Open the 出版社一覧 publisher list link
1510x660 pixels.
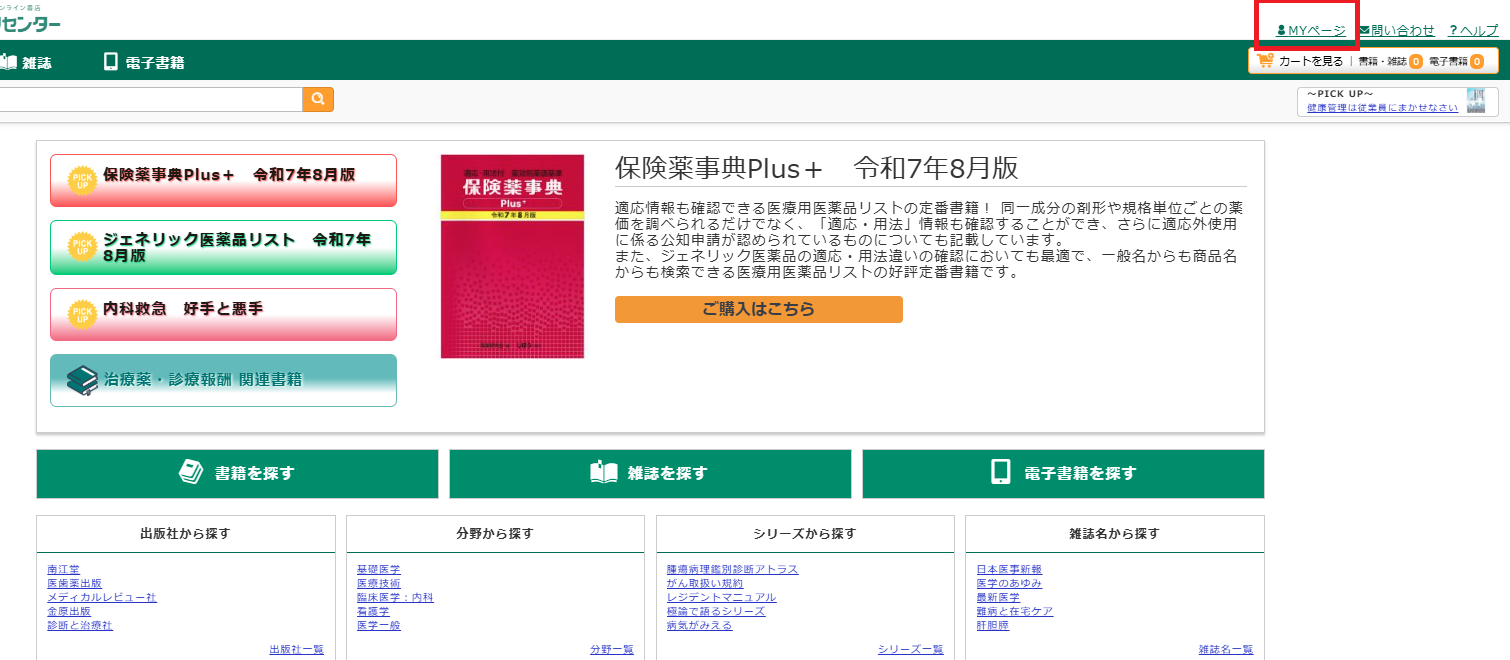tap(296, 649)
